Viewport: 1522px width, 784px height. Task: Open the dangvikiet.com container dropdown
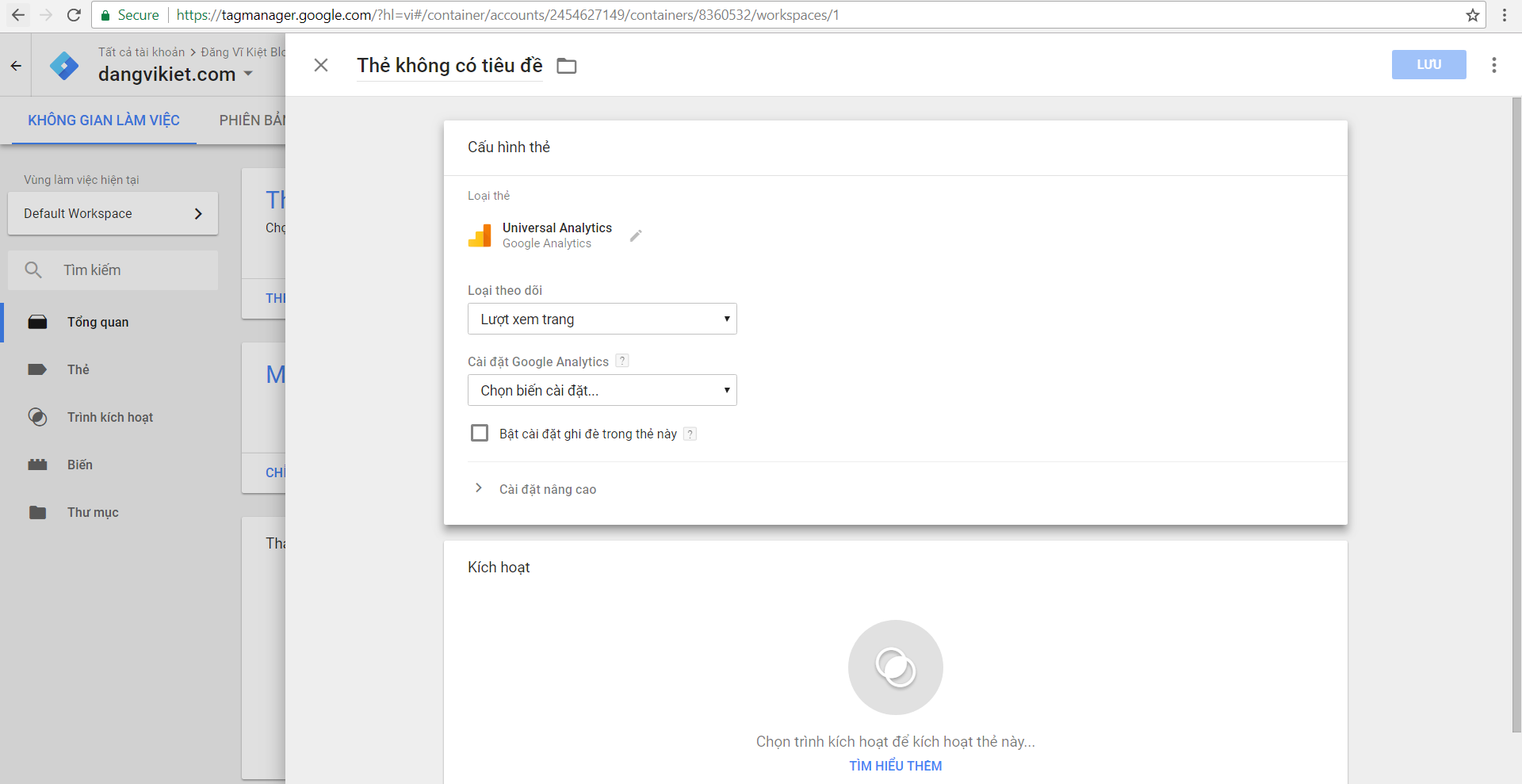point(175,74)
